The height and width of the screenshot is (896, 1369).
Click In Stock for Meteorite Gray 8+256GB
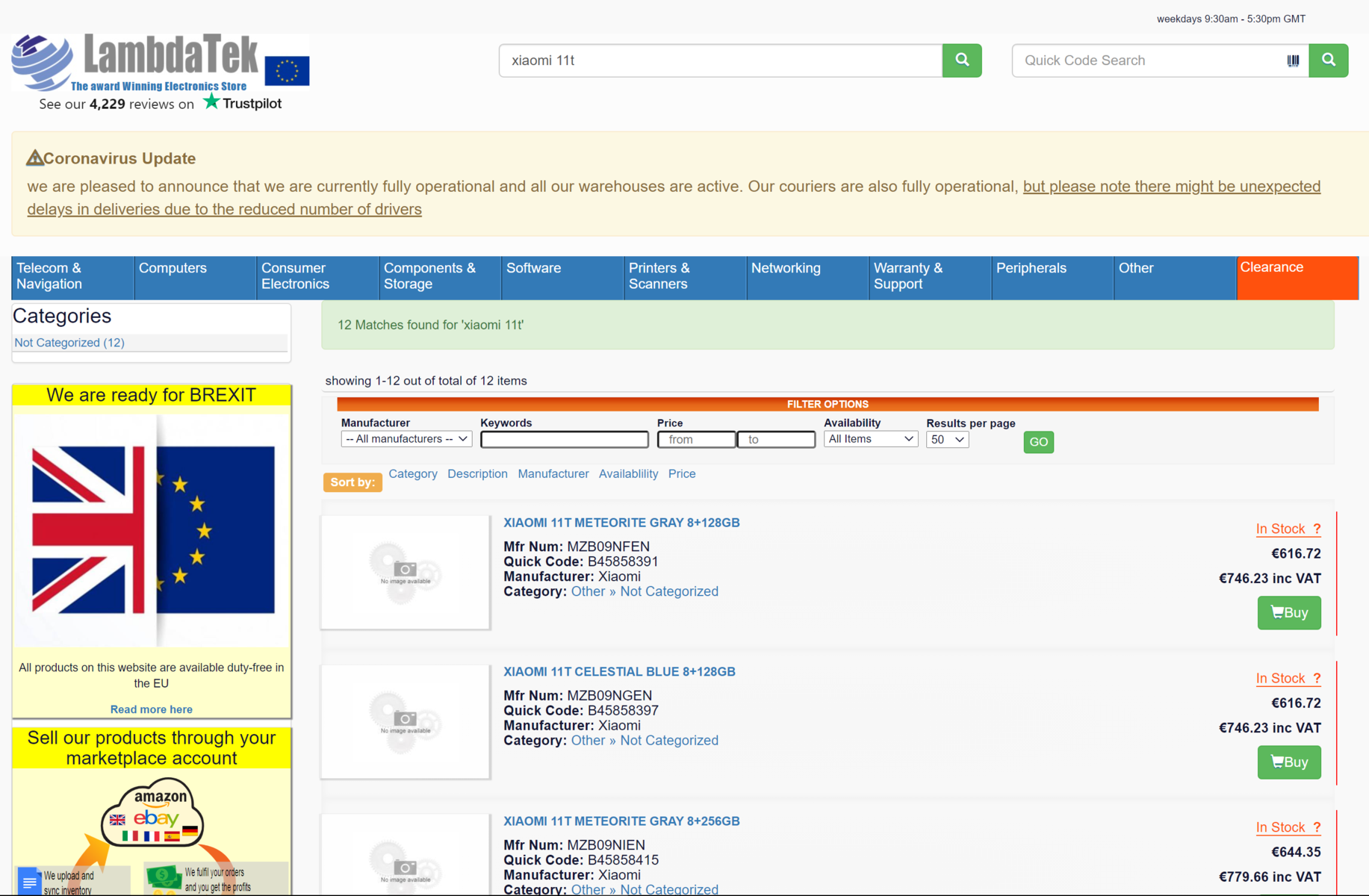point(1280,827)
